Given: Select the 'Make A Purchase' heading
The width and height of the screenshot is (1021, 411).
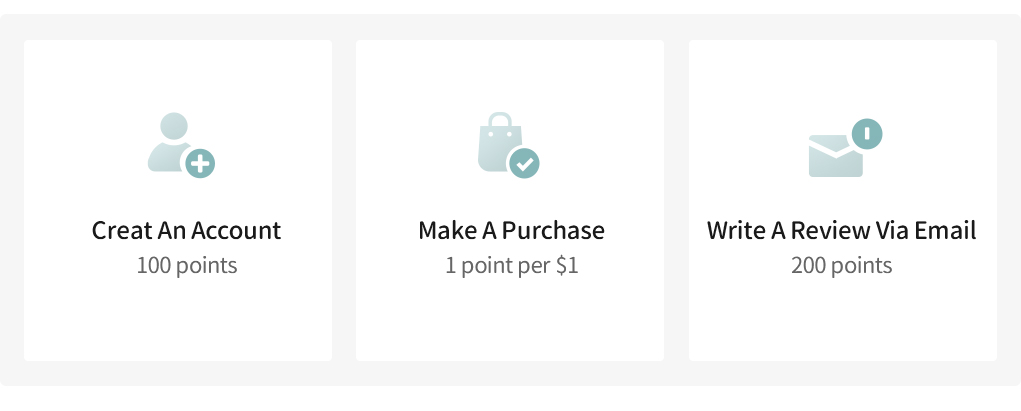Looking at the screenshot, I should (x=511, y=230).
